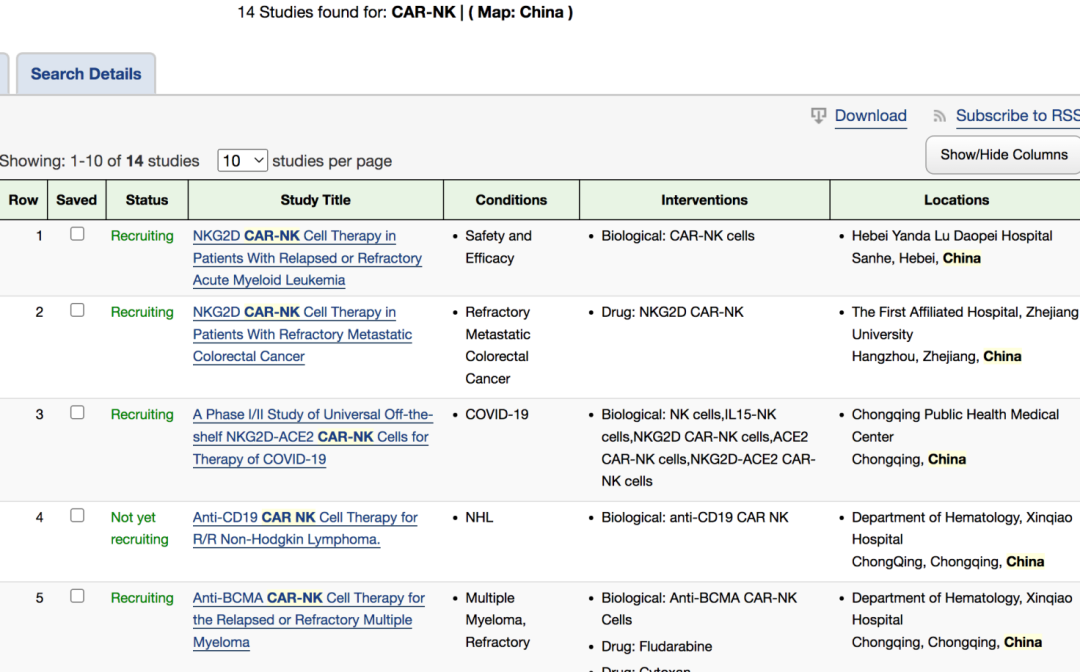Switch to the Search Details tab
Image resolution: width=1080 pixels, height=672 pixels.
click(86, 74)
